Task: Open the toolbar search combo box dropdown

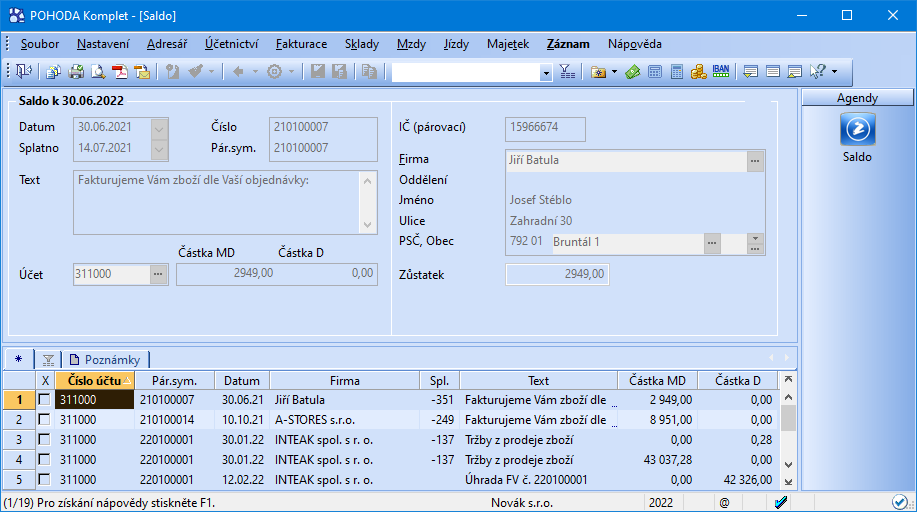Action: (546, 73)
